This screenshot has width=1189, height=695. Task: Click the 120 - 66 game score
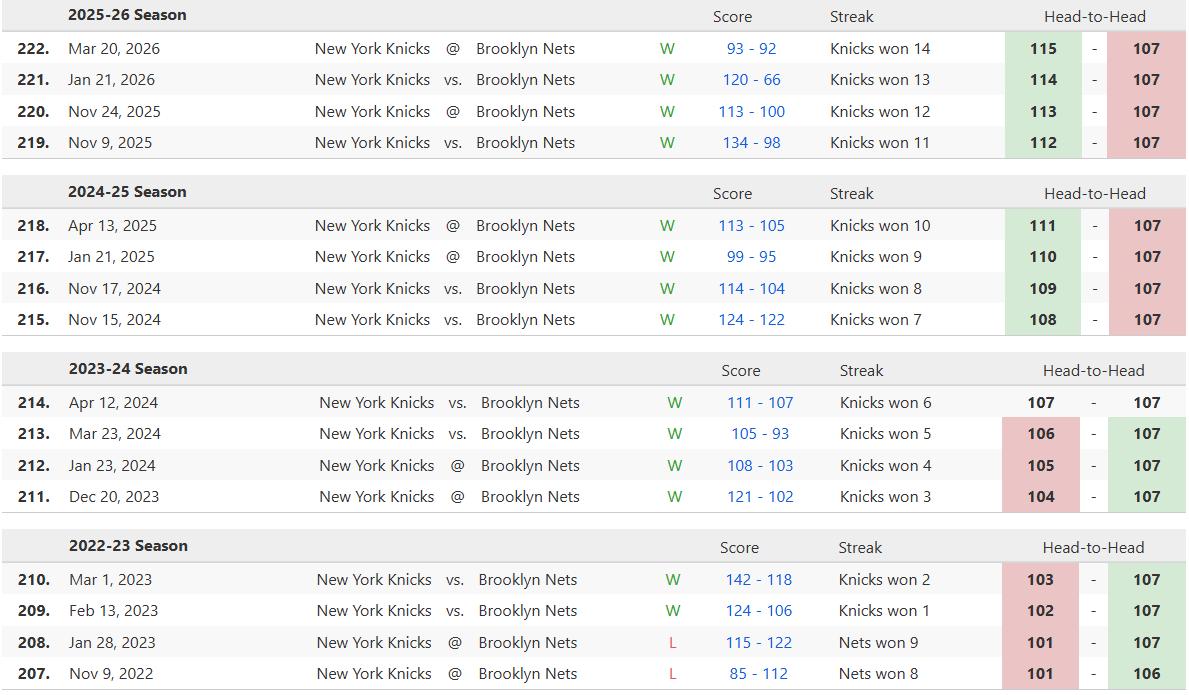coord(751,80)
